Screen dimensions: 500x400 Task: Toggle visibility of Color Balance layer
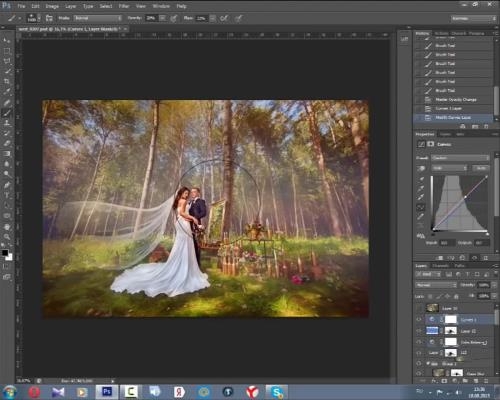click(419, 342)
